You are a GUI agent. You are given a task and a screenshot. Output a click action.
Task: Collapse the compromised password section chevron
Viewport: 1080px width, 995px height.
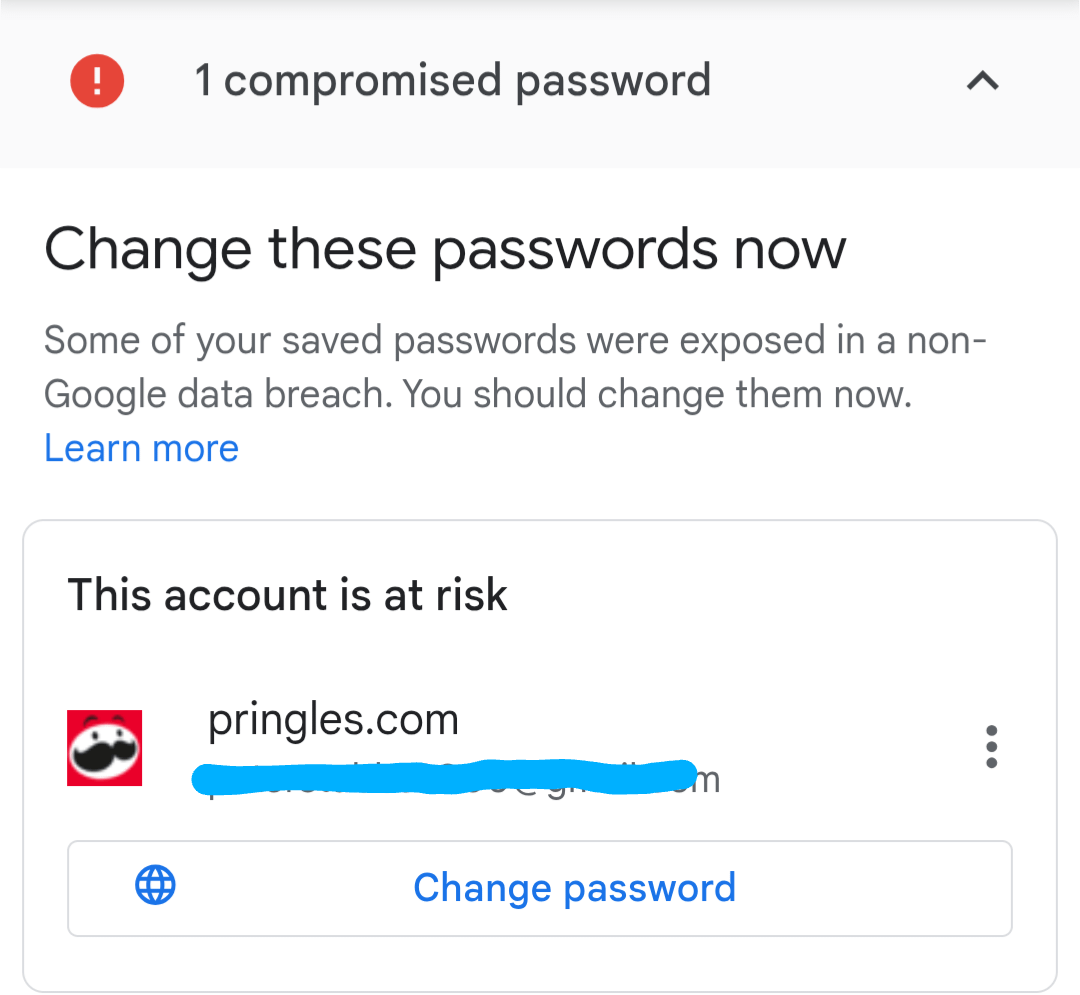pos(983,81)
